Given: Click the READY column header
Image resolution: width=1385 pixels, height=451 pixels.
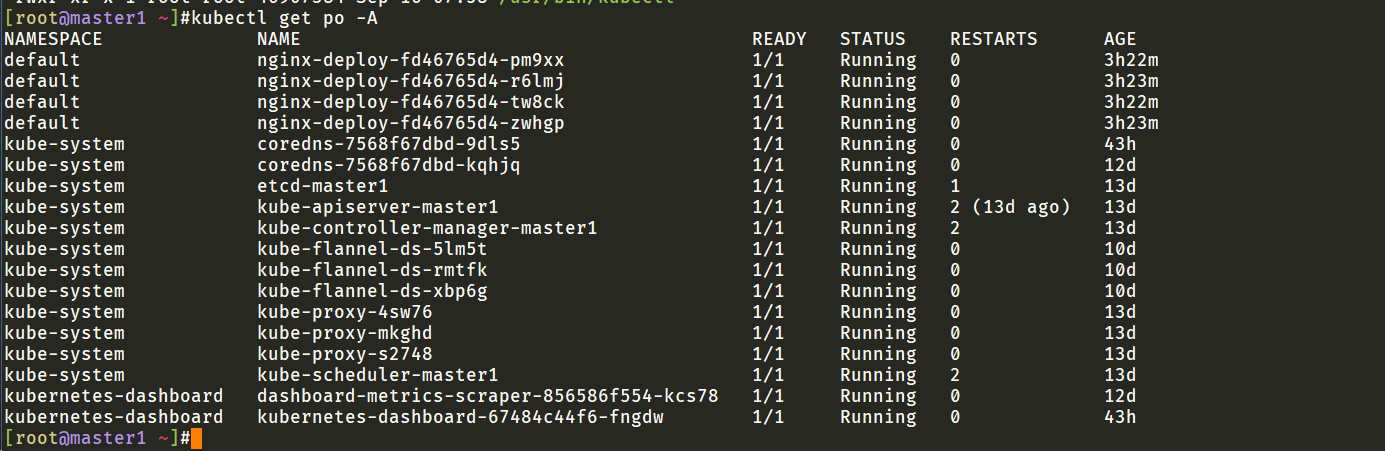Looking at the screenshot, I should [779, 39].
